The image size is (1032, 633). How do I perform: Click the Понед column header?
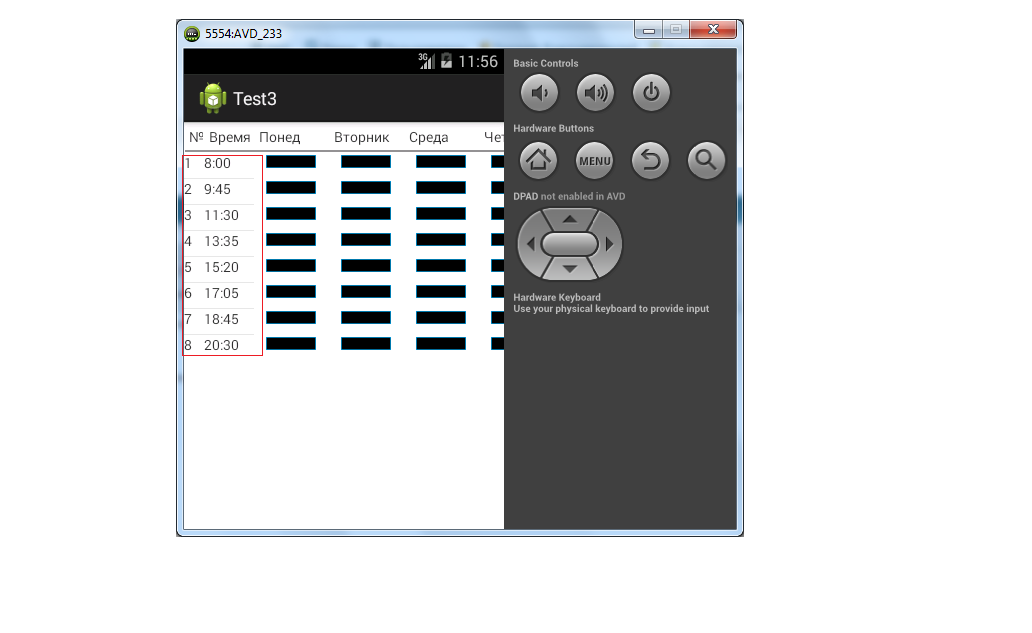point(280,138)
